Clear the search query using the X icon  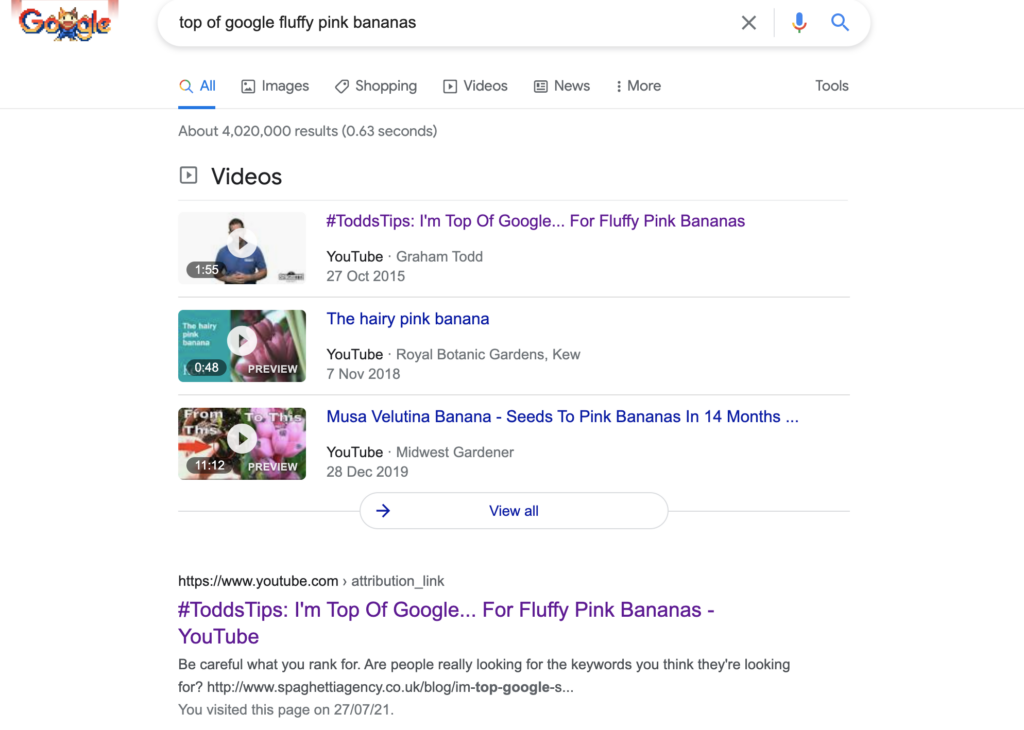tap(749, 22)
